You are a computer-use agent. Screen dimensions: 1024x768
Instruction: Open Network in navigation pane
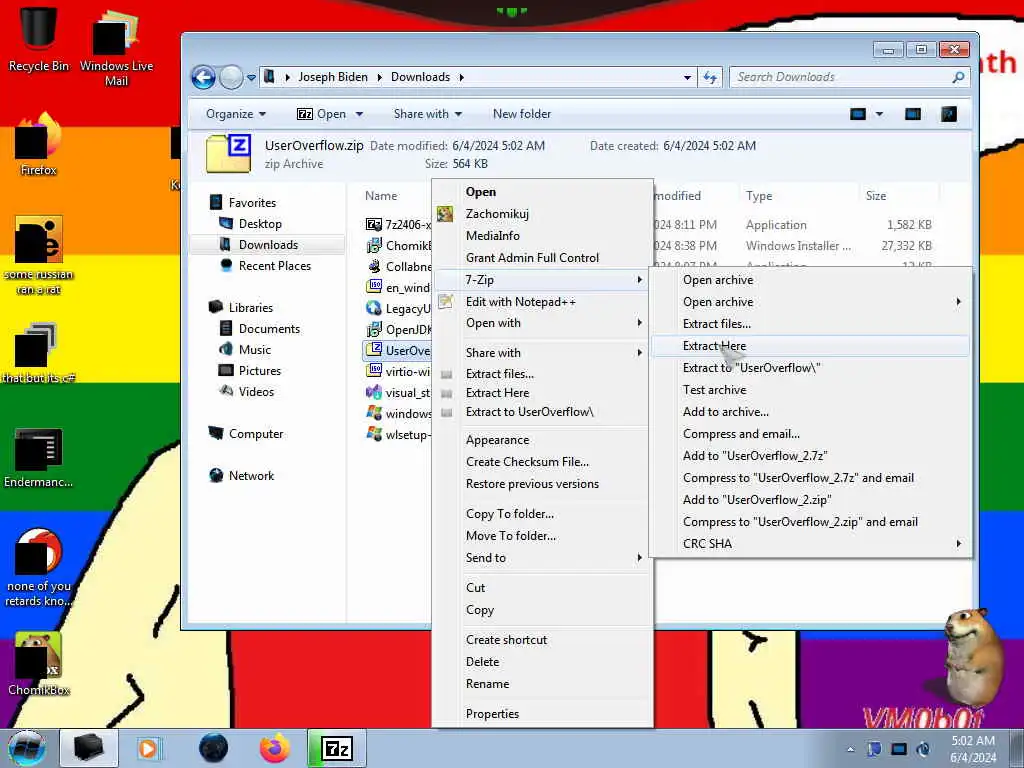click(x=251, y=475)
